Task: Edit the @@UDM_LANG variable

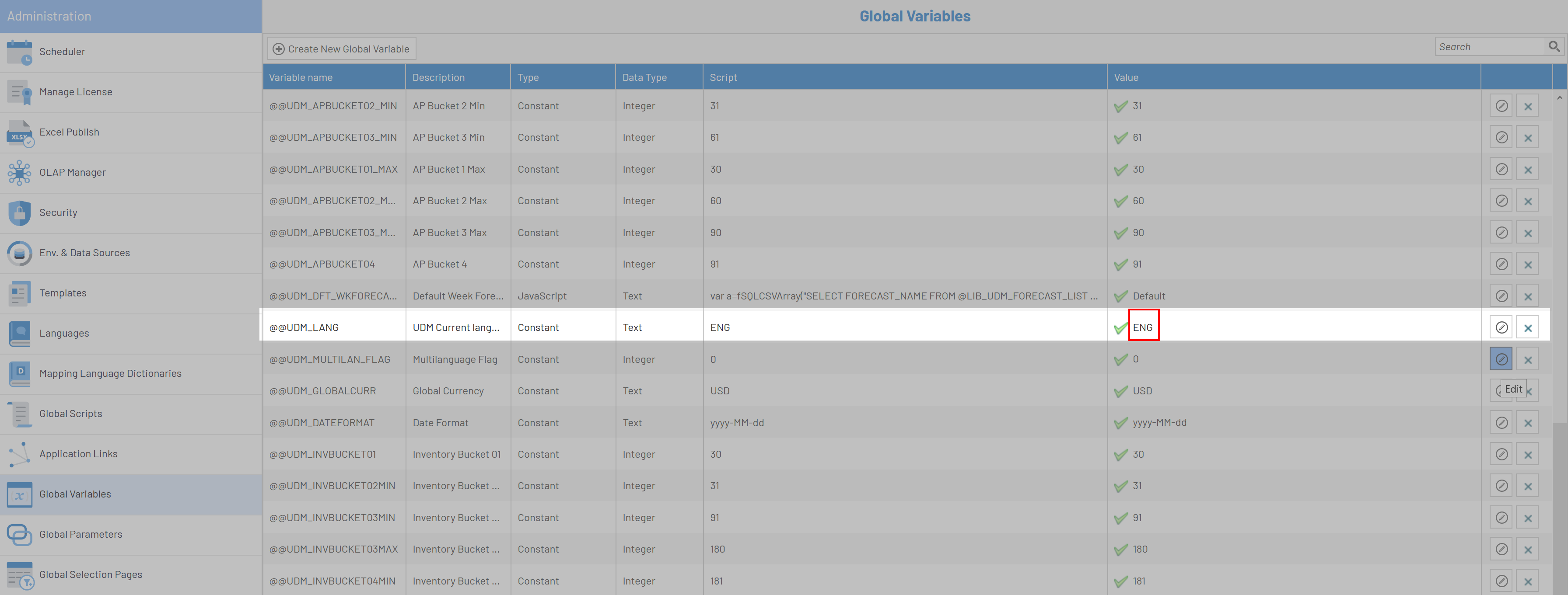Action: [1501, 327]
